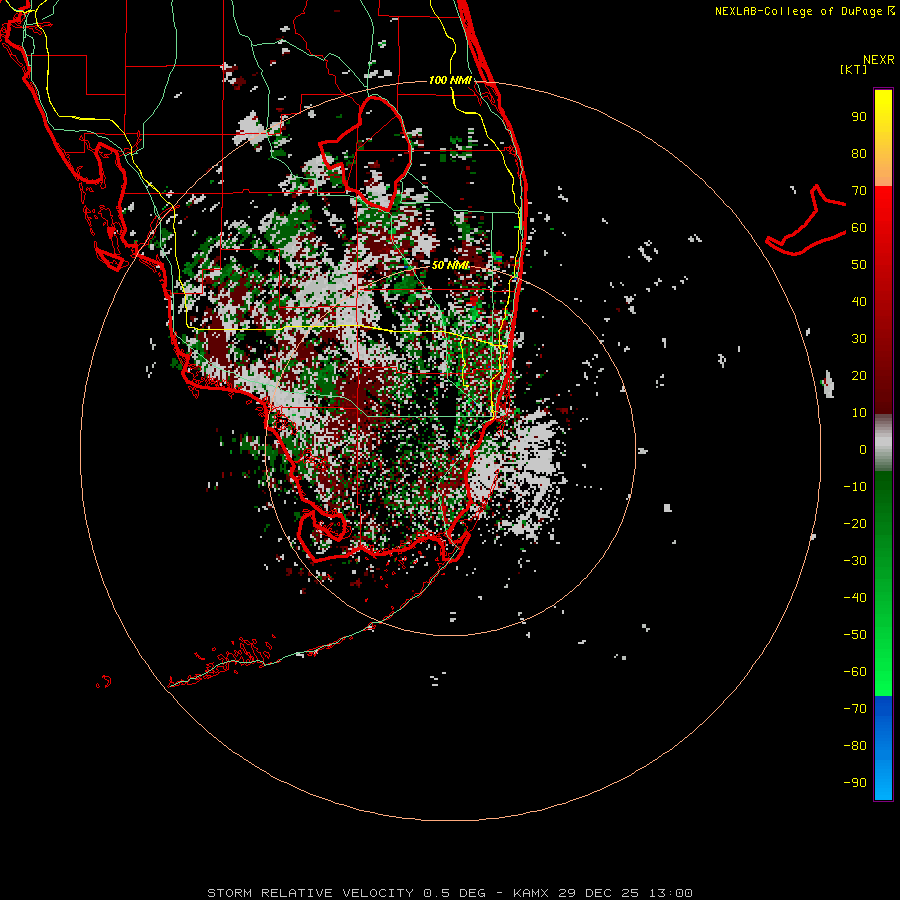
Task: Click the NEXR label above color scale
Action: pyautogui.click(x=878, y=60)
